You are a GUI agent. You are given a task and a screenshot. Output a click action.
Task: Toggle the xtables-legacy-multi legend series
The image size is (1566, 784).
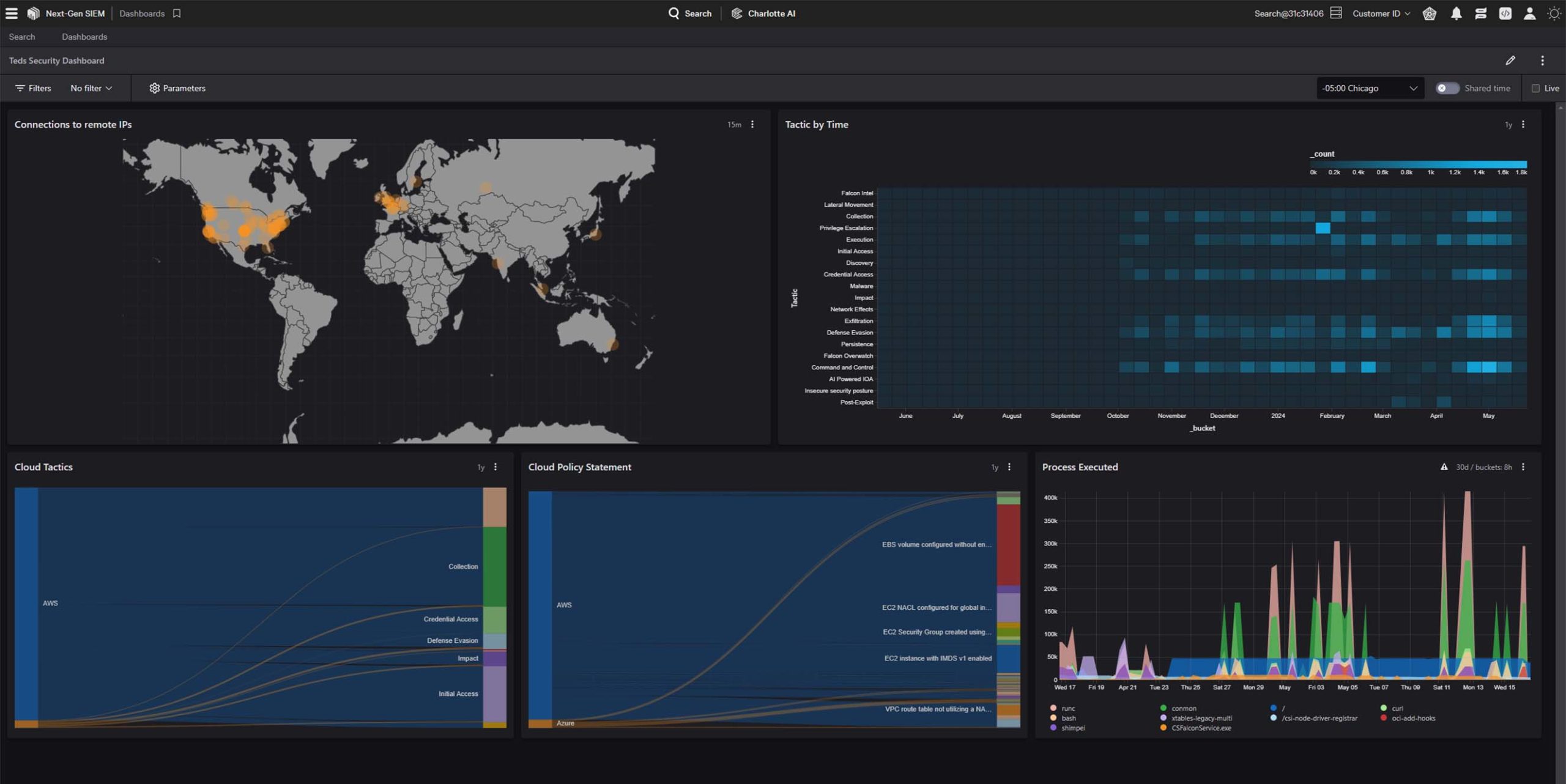click(x=1196, y=718)
